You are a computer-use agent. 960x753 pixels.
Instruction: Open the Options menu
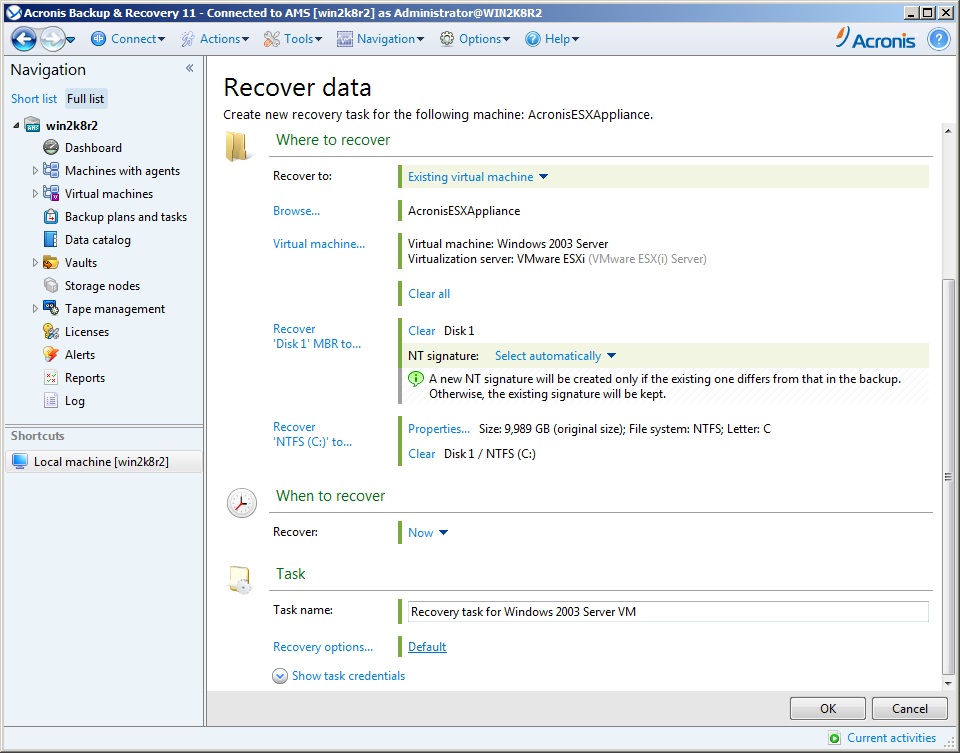pyautogui.click(x=484, y=39)
